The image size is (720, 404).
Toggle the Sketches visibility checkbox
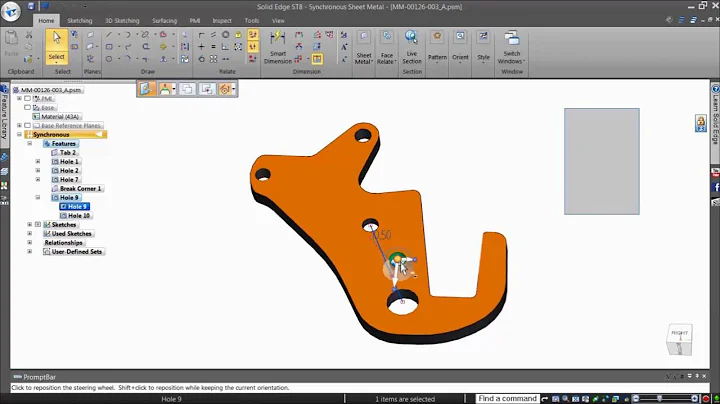[38, 224]
